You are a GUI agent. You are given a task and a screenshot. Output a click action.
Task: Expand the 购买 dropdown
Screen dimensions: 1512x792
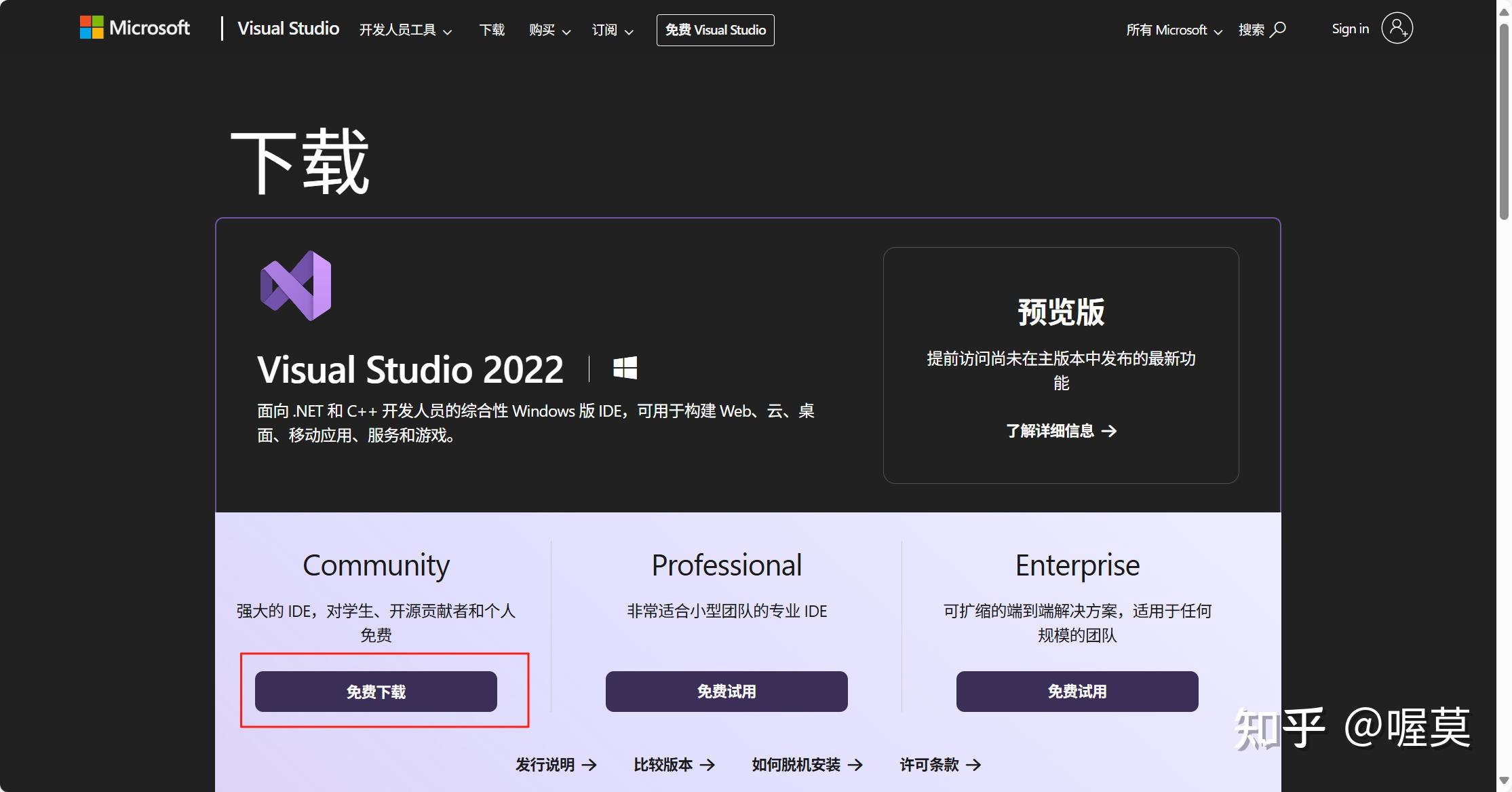(x=549, y=30)
